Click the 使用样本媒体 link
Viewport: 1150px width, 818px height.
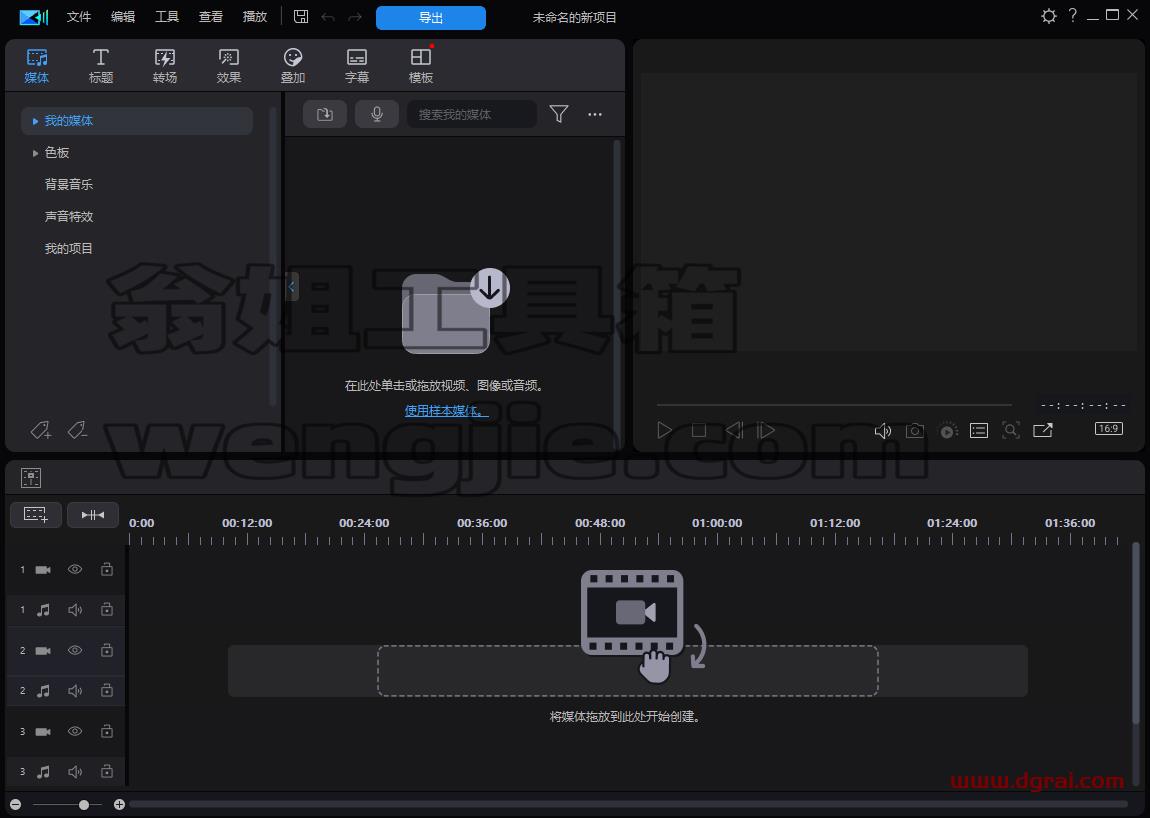[x=447, y=411]
